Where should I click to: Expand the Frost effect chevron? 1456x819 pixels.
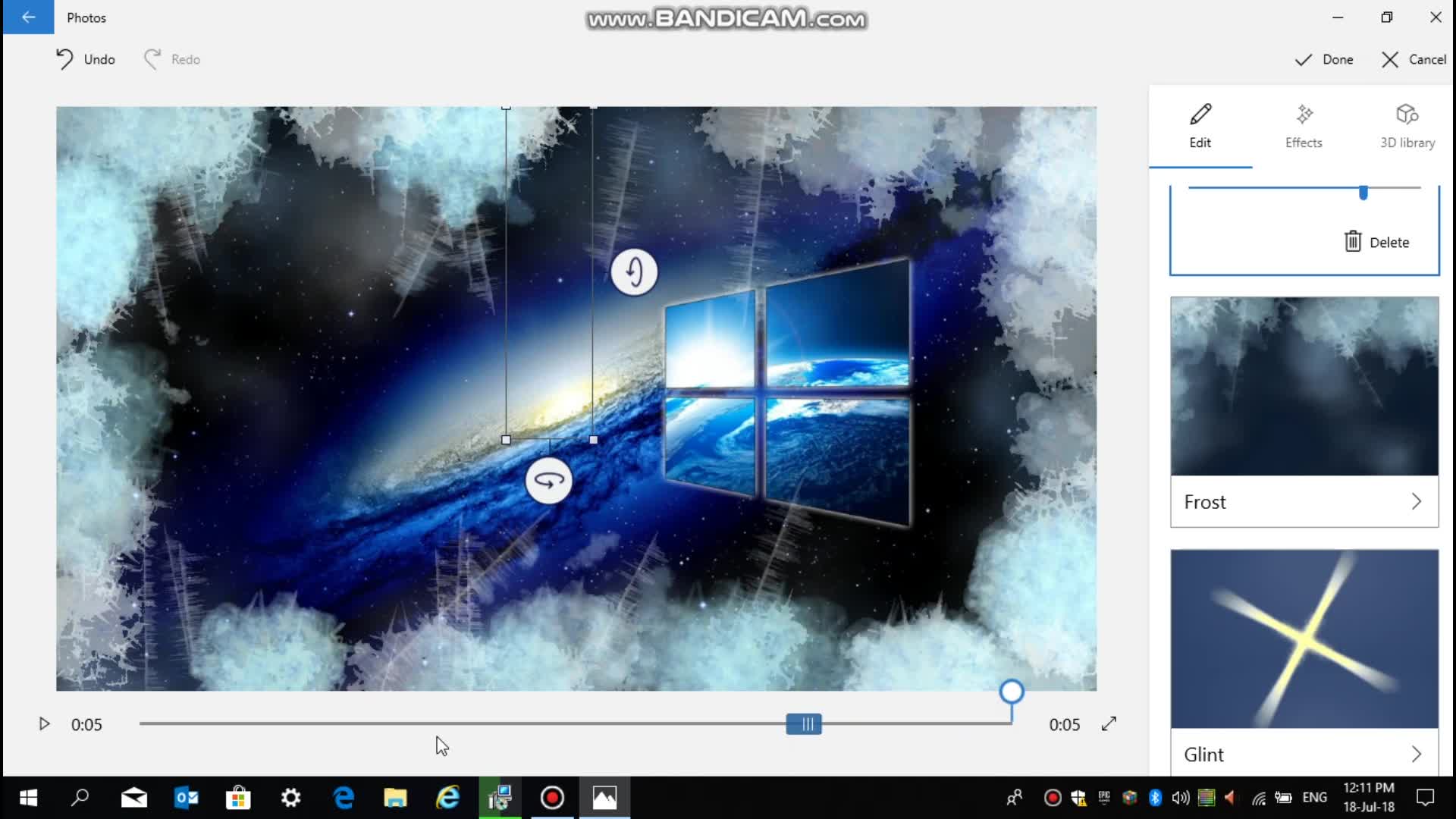(1416, 501)
